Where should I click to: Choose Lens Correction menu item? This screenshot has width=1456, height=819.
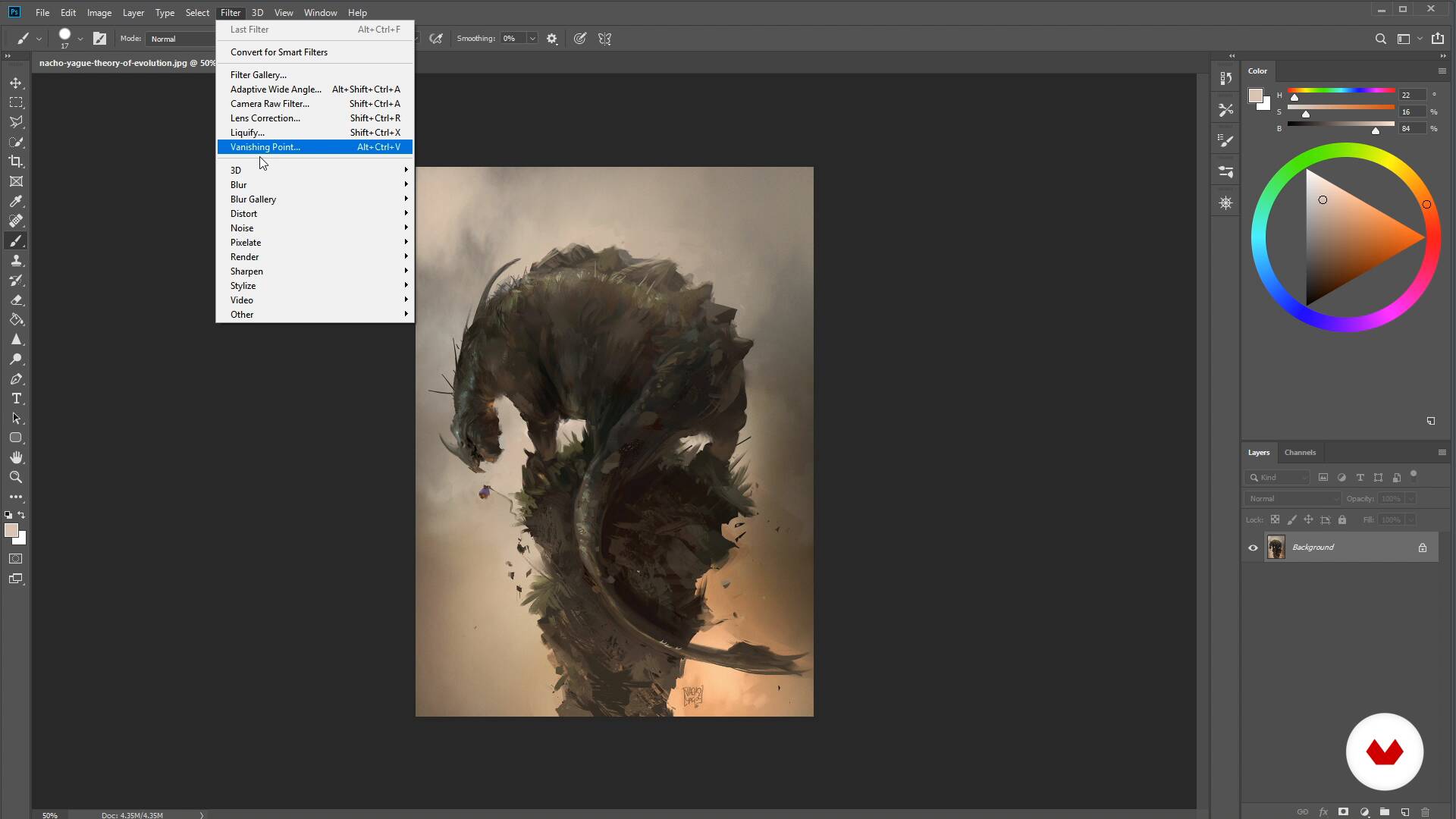tap(315, 118)
